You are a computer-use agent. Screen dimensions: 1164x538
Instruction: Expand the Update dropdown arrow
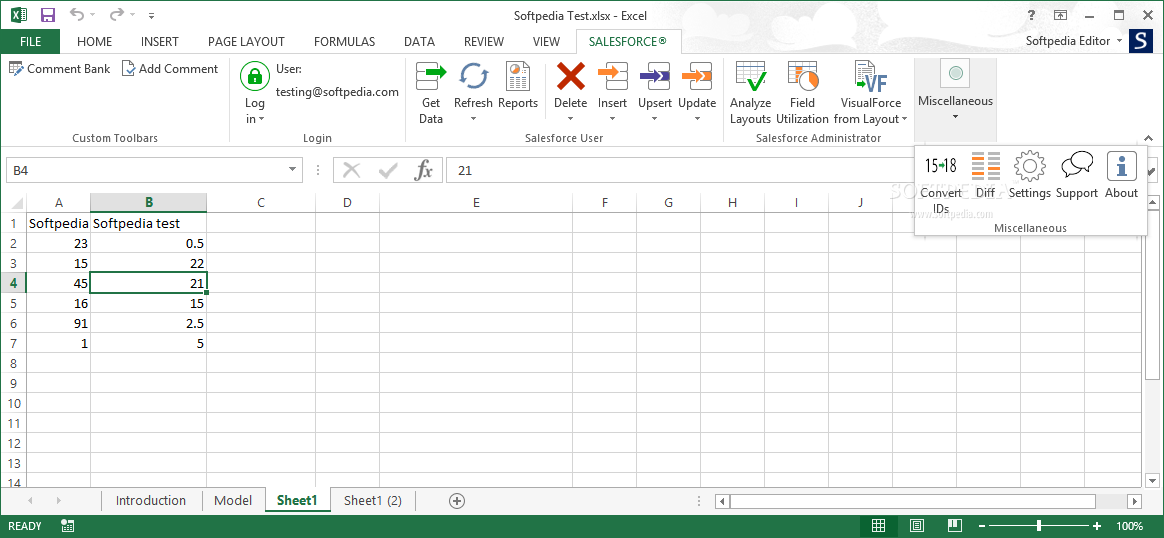click(697, 119)
